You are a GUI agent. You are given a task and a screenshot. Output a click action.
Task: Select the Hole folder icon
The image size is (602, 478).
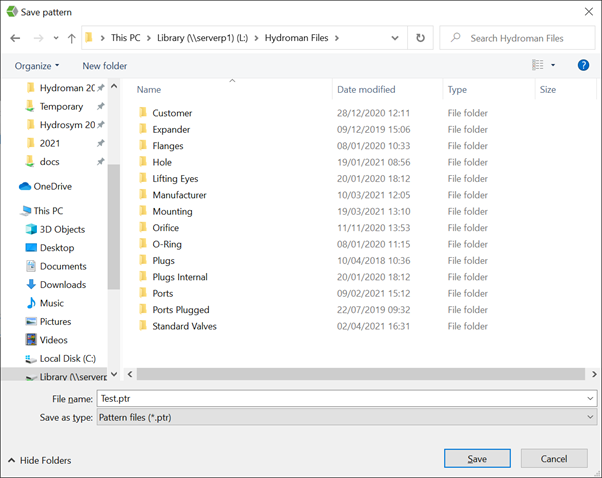(x=143, y=162)
